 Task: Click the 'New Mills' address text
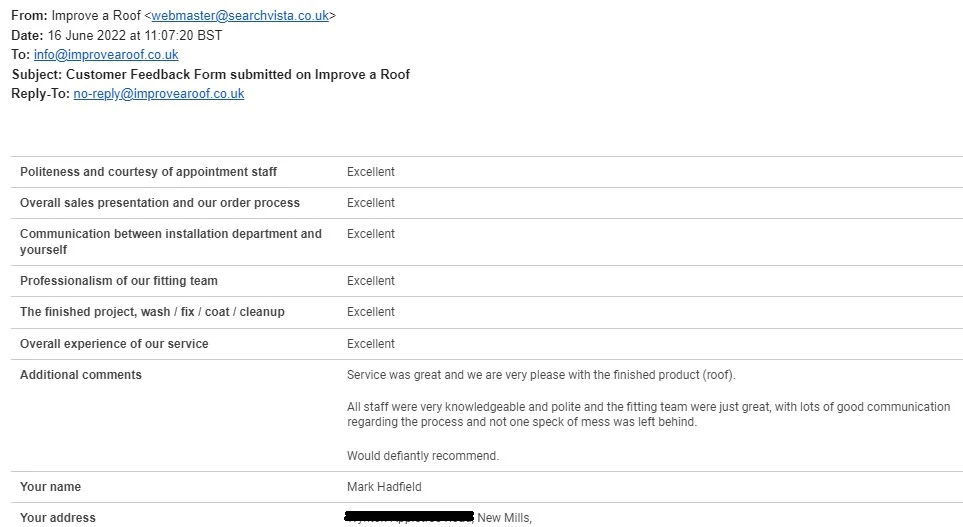click(x=504, y=518)
